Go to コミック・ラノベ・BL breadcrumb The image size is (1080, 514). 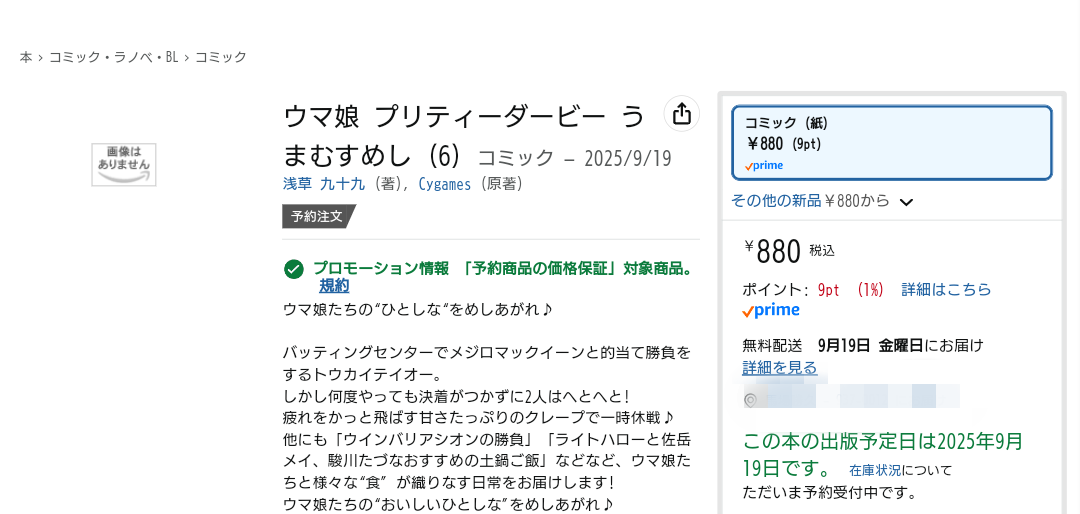pos(114,57)
